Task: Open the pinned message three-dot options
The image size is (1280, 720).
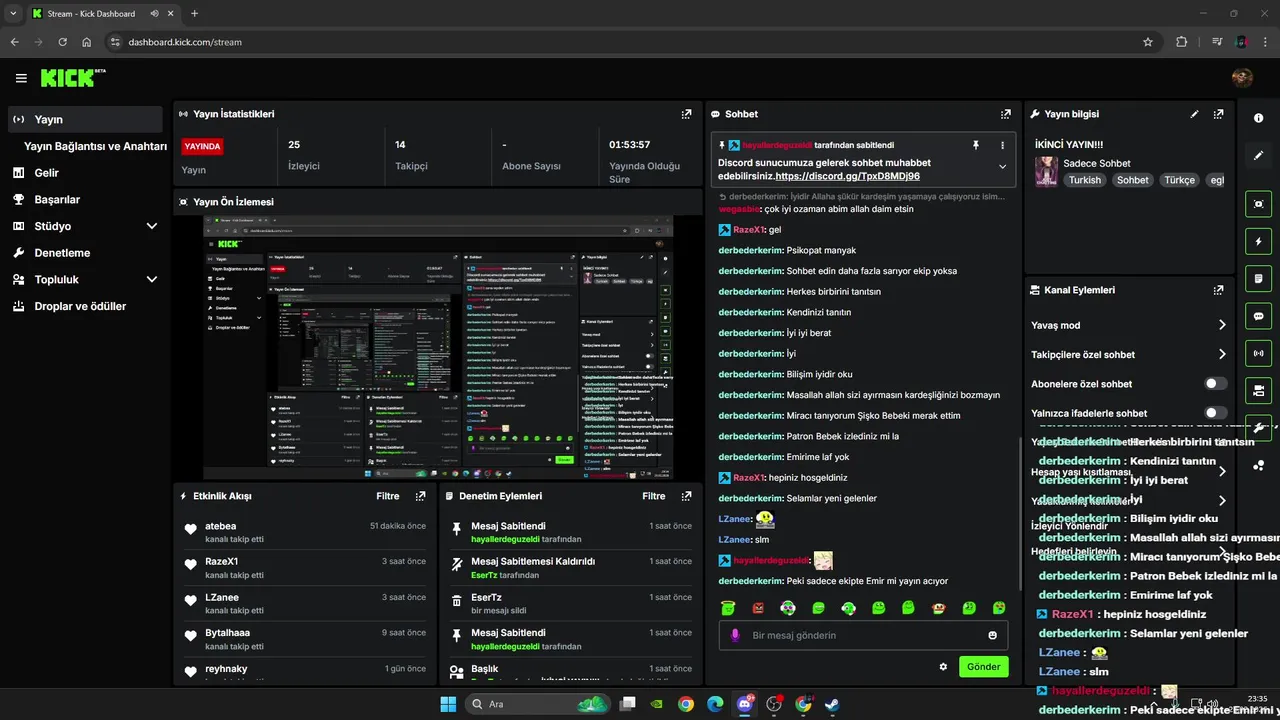Action: click(x=1002, y=145)
